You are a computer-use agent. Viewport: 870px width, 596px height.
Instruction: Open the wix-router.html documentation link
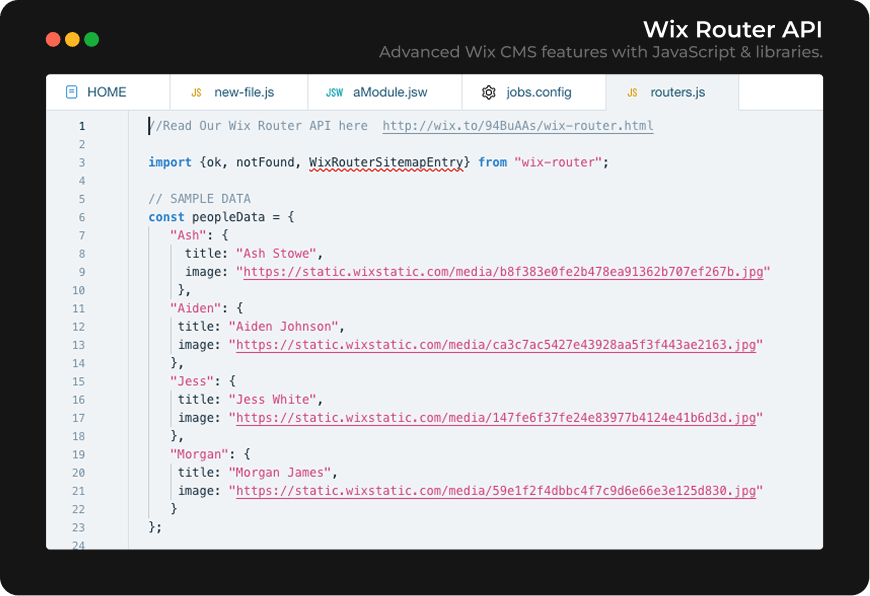tap(518, 126)
